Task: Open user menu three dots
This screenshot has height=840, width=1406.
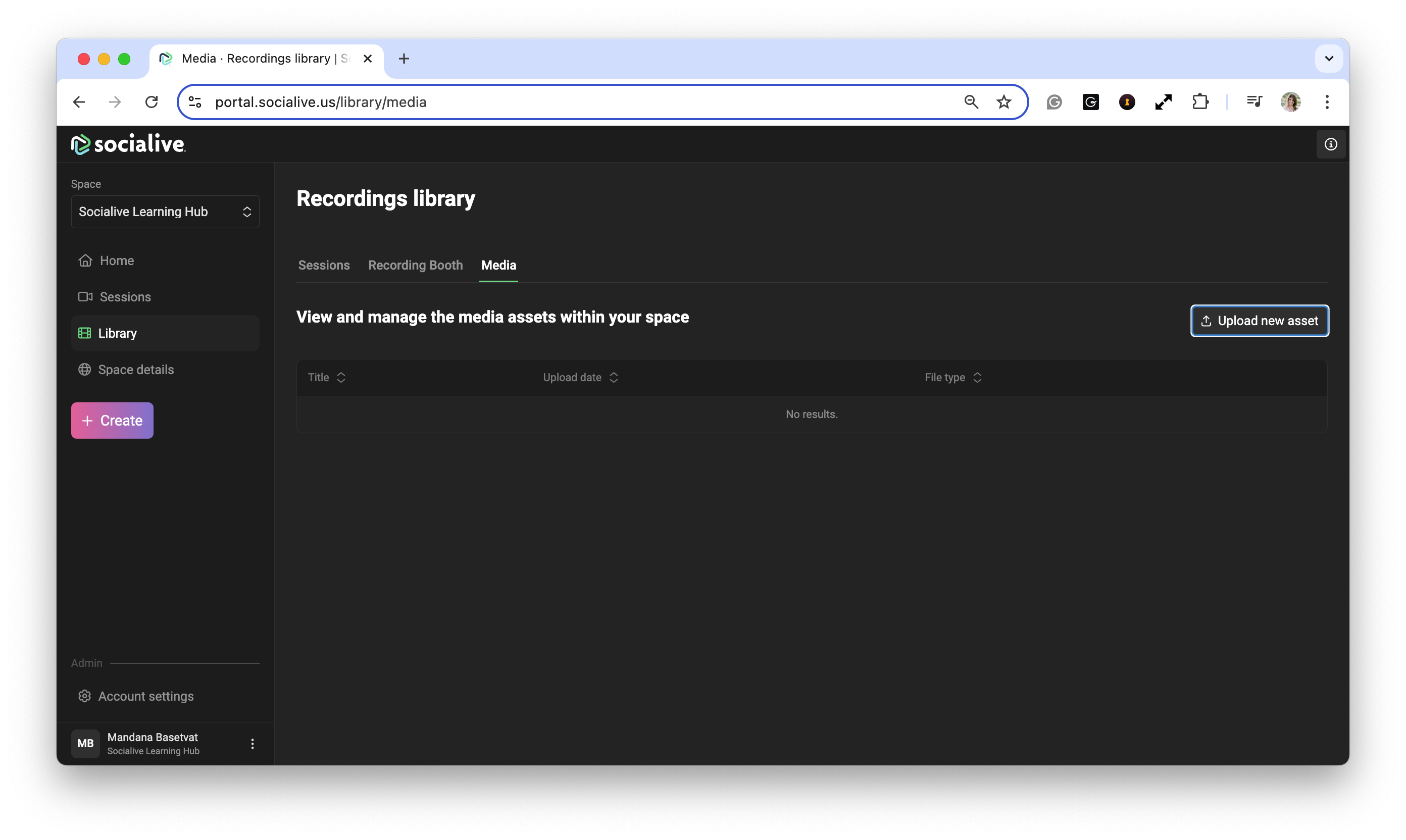Action: pos(253,744)
